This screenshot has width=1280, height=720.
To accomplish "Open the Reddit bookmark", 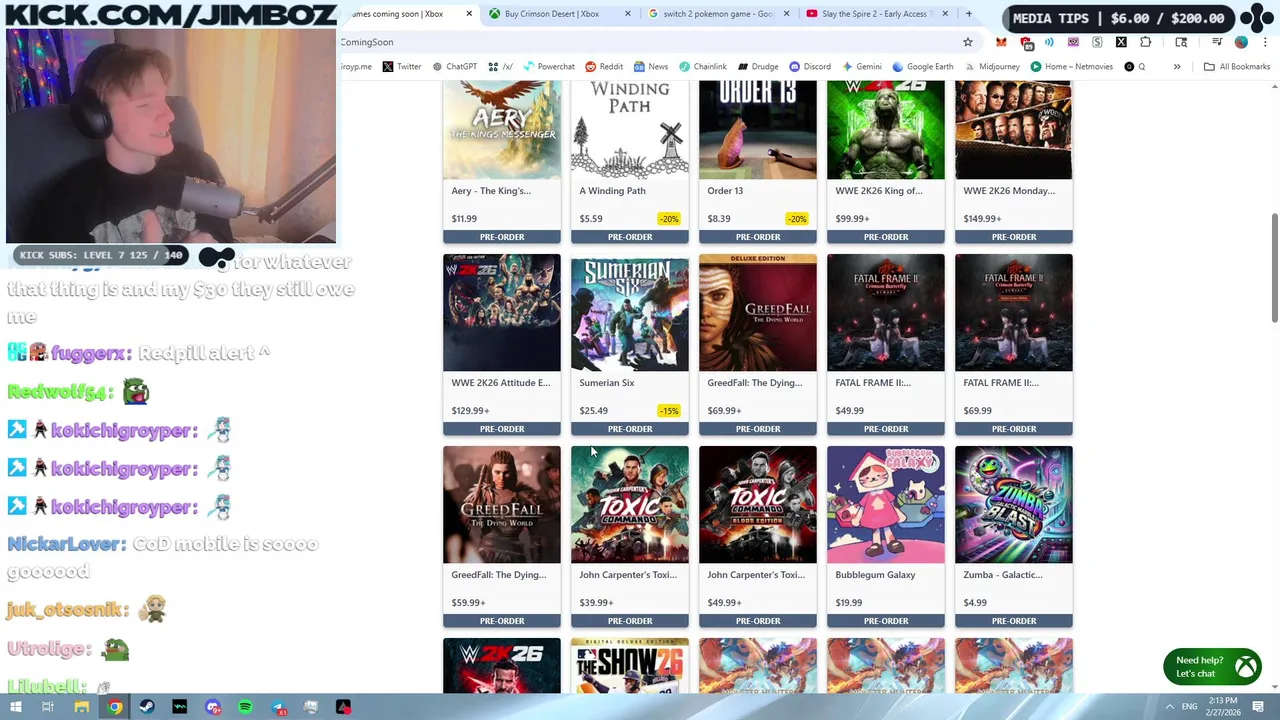I will point(604,67).
